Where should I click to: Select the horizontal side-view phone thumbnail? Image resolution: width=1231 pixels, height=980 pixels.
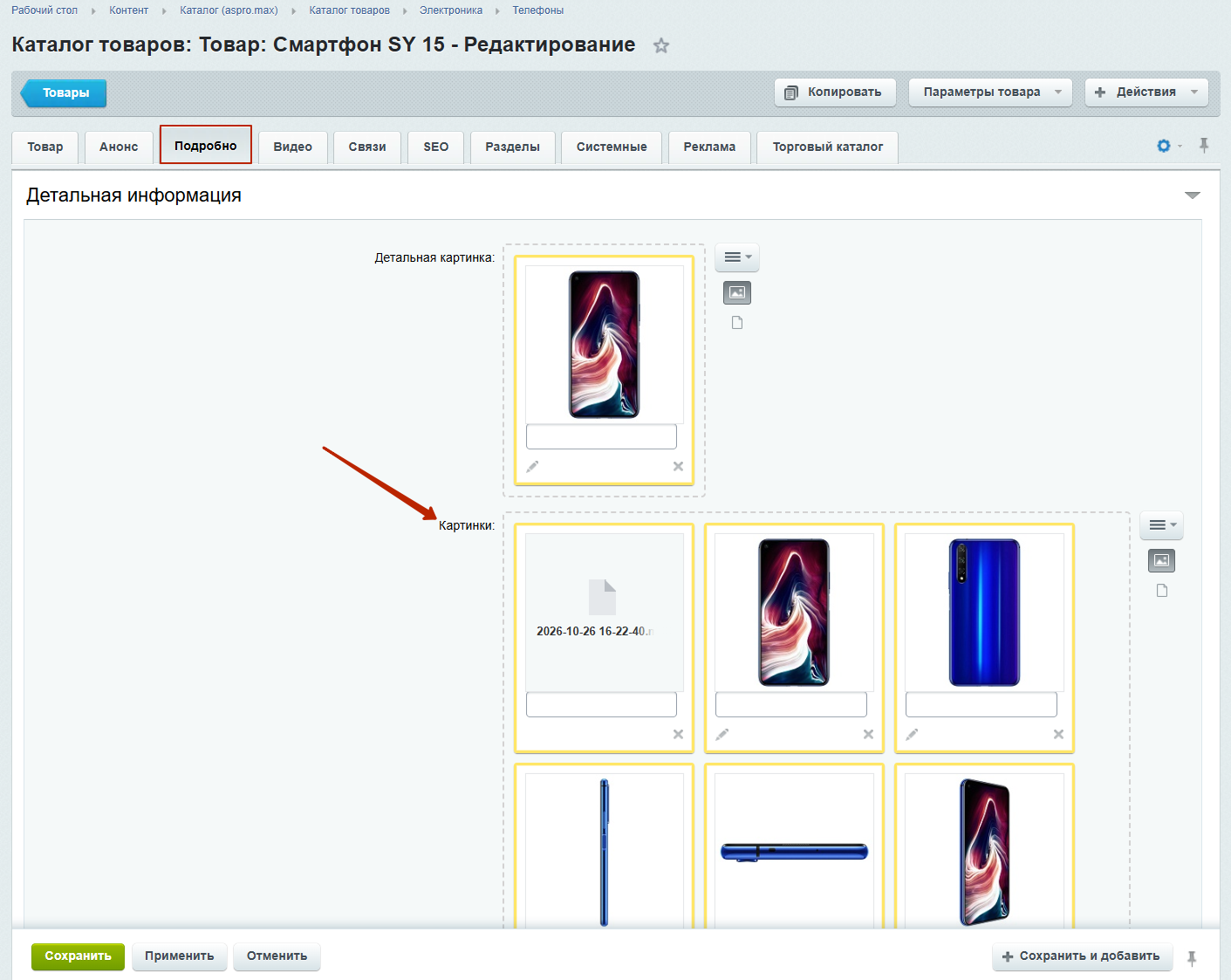(x=794, y=852)
